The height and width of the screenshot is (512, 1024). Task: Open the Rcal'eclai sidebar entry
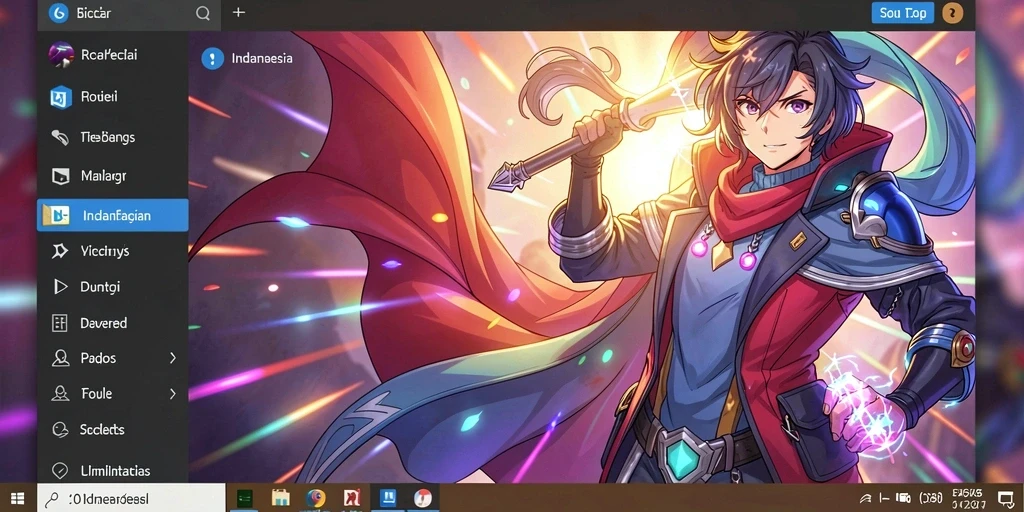point(112,55)
